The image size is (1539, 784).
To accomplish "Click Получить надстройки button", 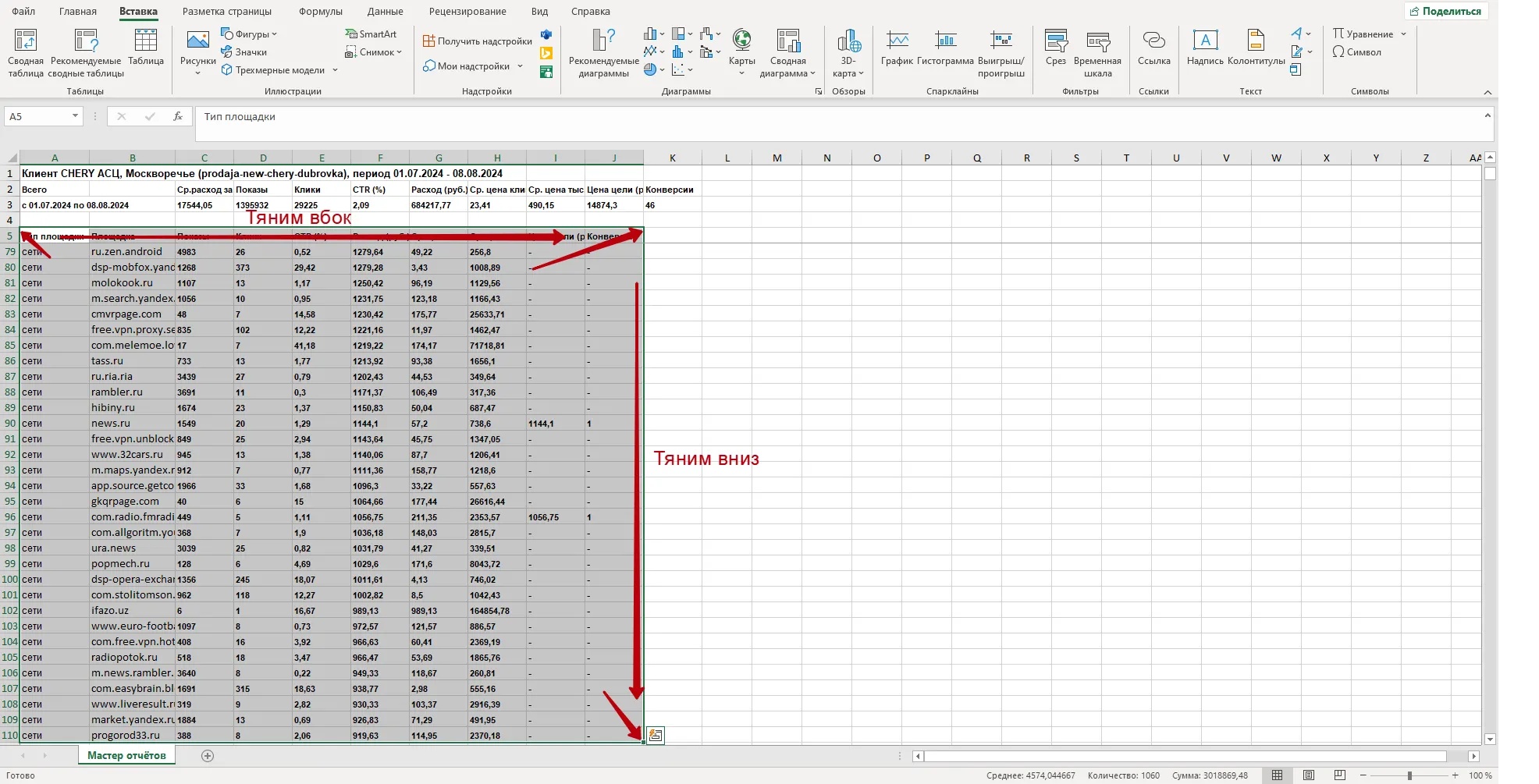I will tap(477, 41).
